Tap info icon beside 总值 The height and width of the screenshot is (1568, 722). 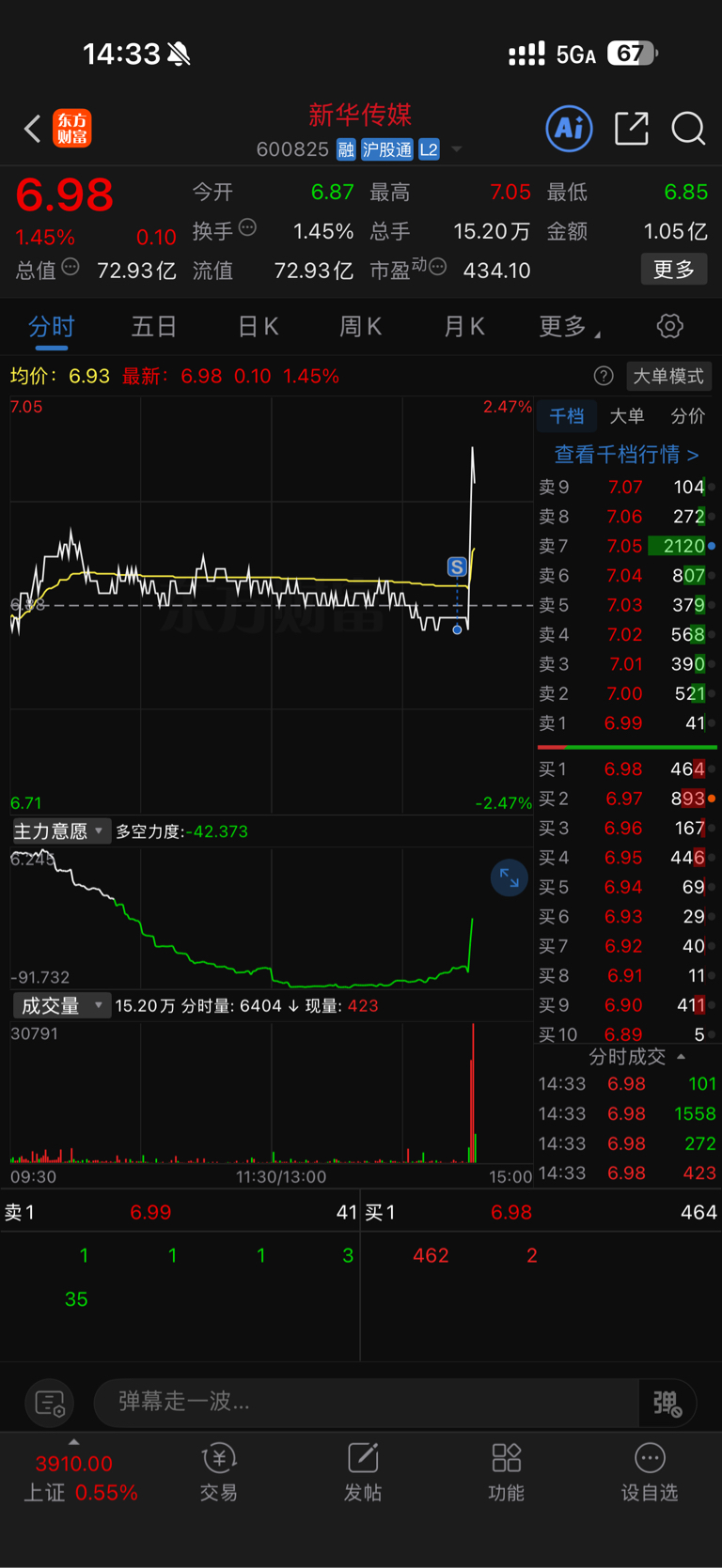click(x=71, y=268)
